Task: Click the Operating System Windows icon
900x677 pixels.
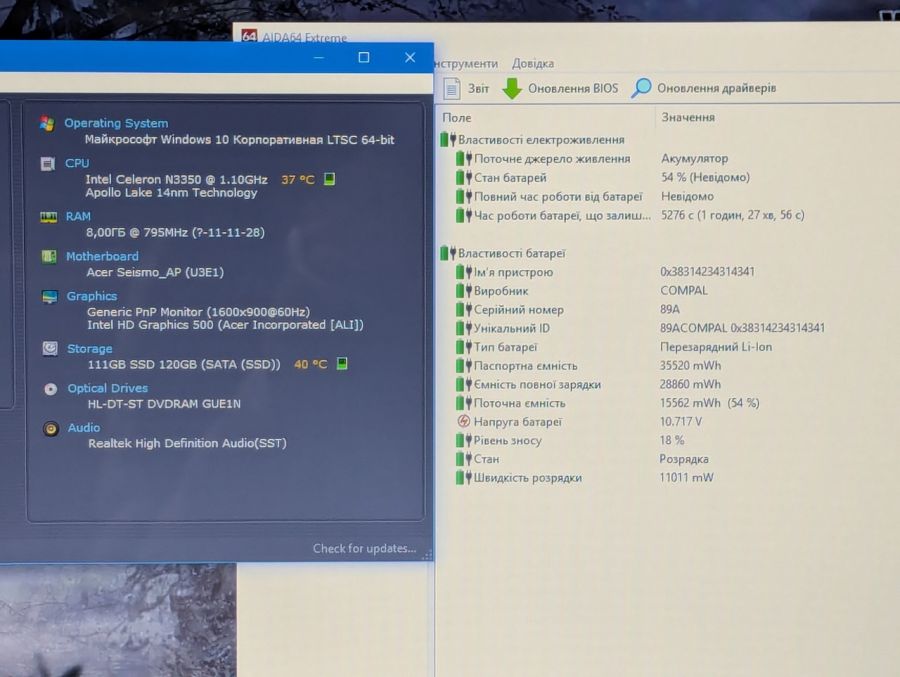Action: 47,123
